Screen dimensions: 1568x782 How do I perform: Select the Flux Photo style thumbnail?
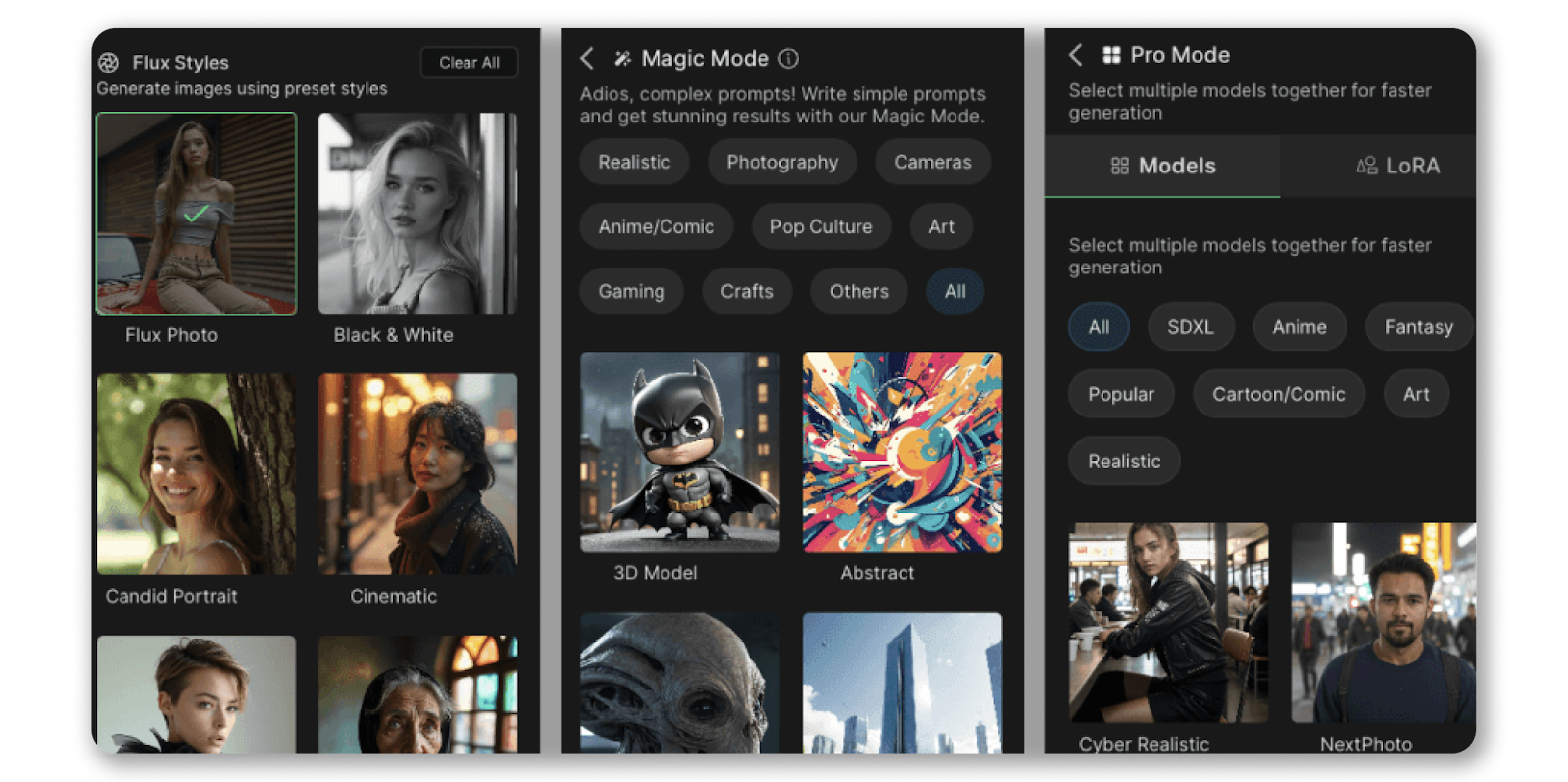[196, 213]
